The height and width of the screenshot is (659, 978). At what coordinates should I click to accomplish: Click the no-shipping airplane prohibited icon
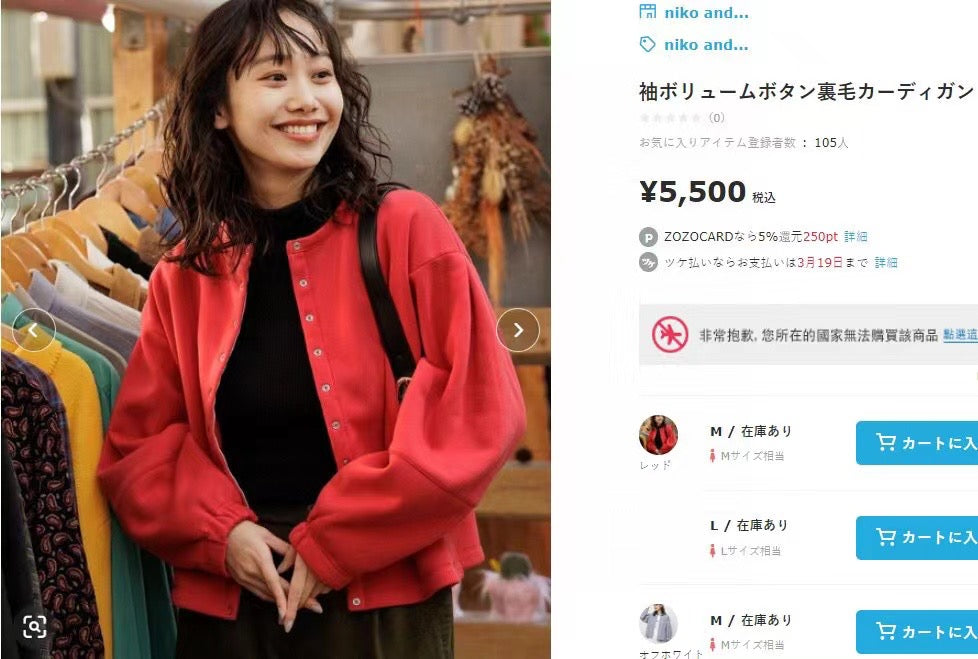click(670, 335)
